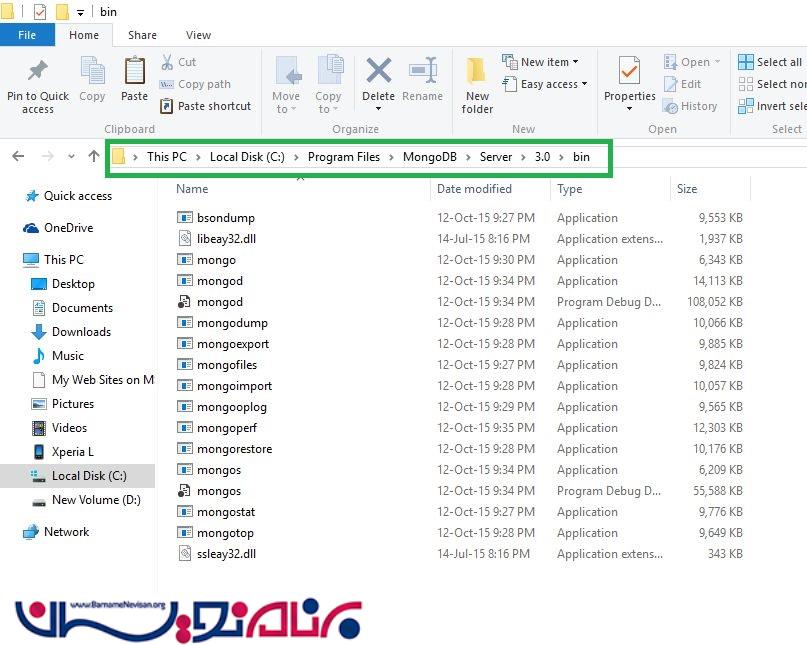Sort by the Date modified column header
Viewport: 807px width, 645px height.
(x=474, y=189)
